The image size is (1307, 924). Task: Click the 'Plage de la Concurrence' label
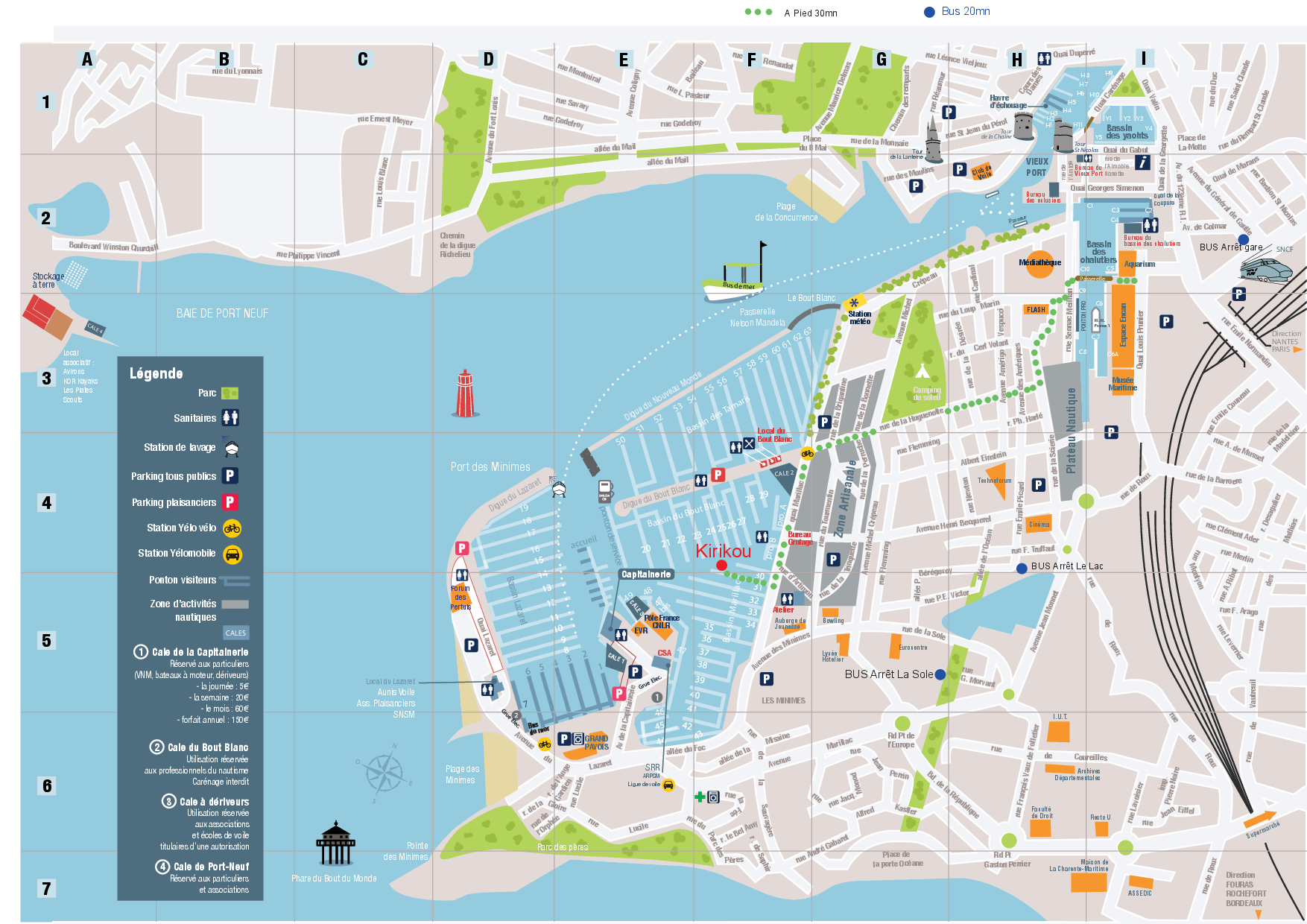click(786, 212)
